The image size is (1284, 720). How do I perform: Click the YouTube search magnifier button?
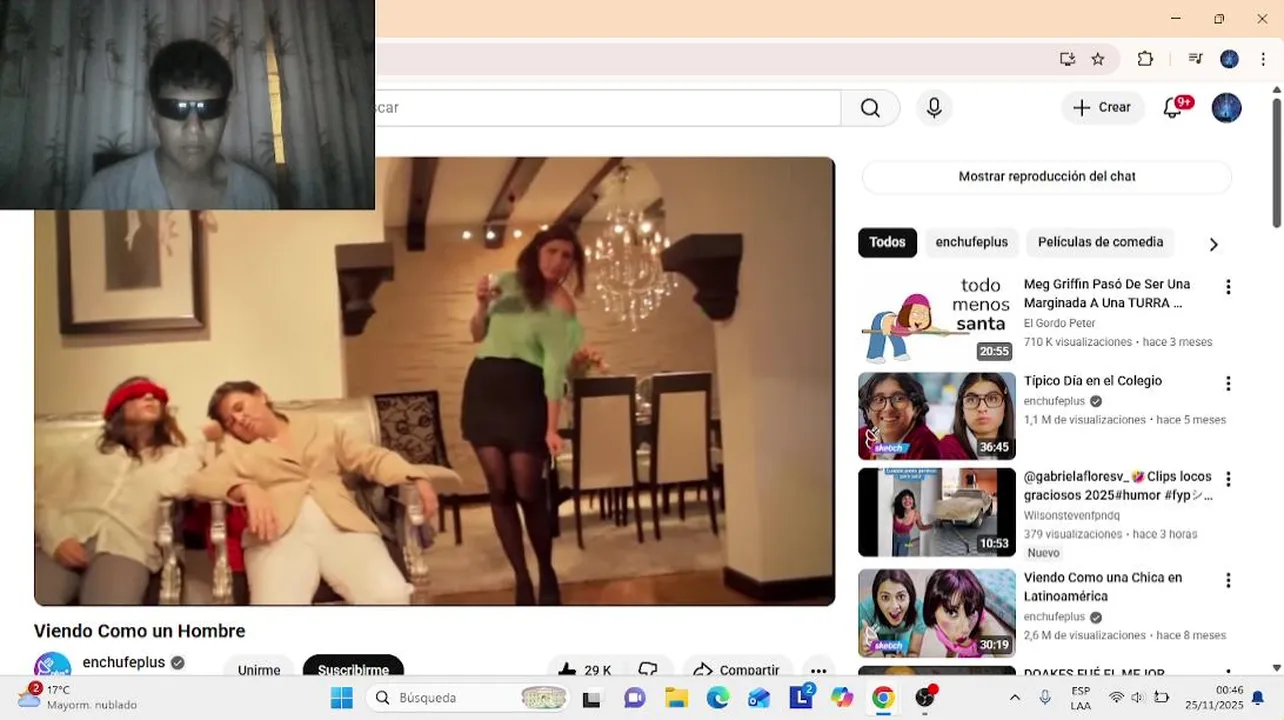870,108
